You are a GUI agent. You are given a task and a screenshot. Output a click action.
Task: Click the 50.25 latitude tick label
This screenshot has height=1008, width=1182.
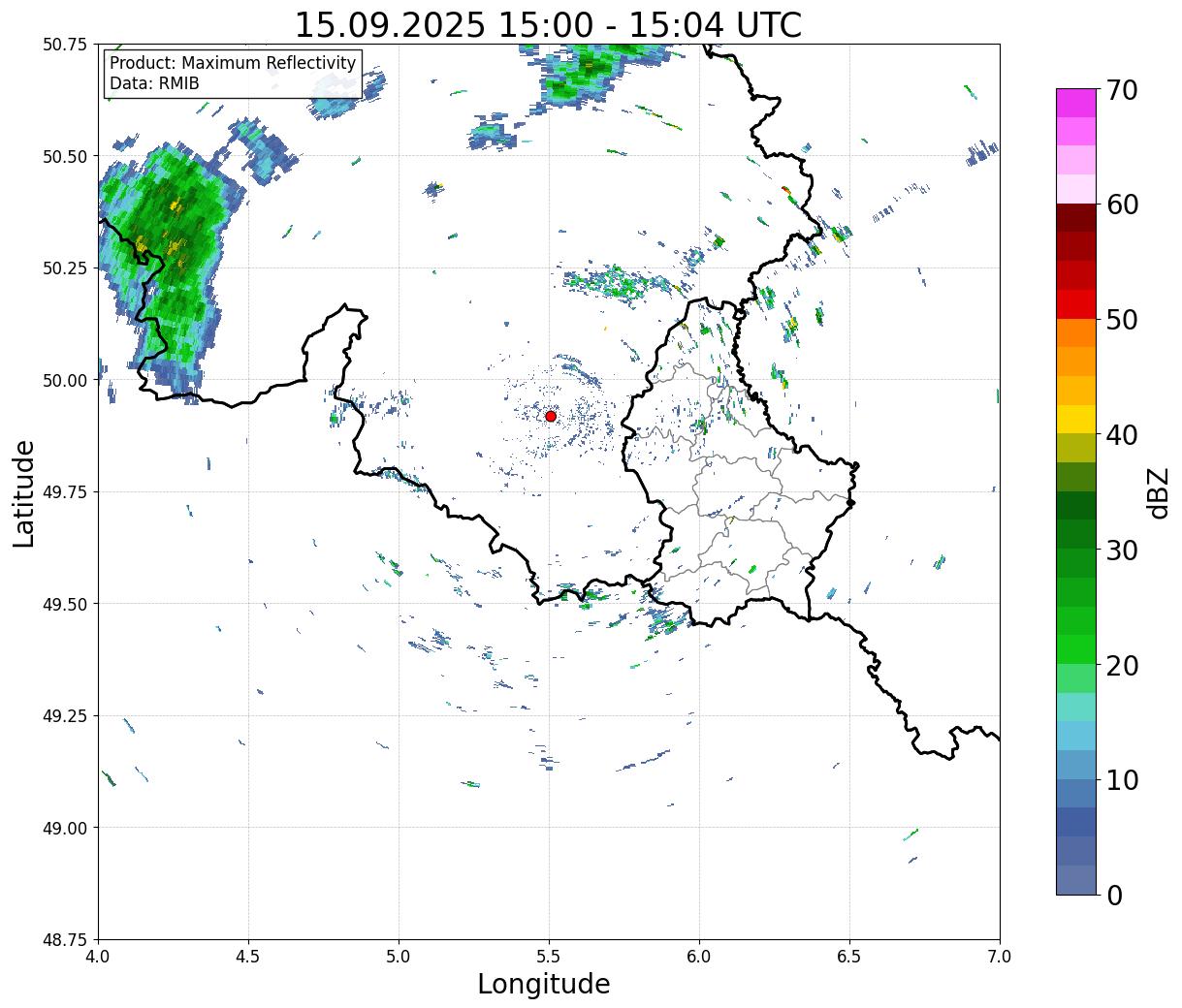tap(65, 268)
